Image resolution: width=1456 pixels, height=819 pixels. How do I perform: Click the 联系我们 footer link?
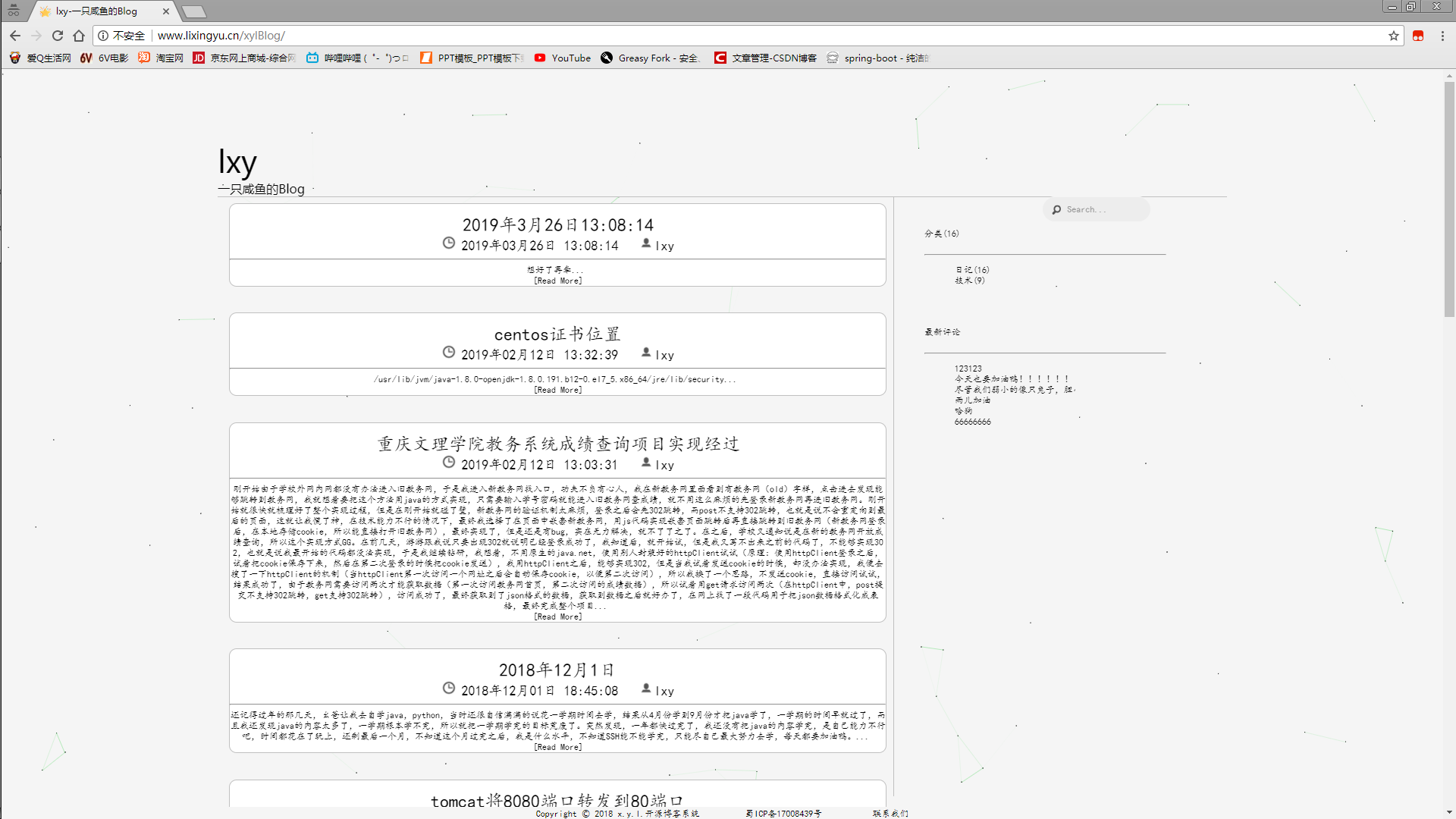(x=890, y=814)
